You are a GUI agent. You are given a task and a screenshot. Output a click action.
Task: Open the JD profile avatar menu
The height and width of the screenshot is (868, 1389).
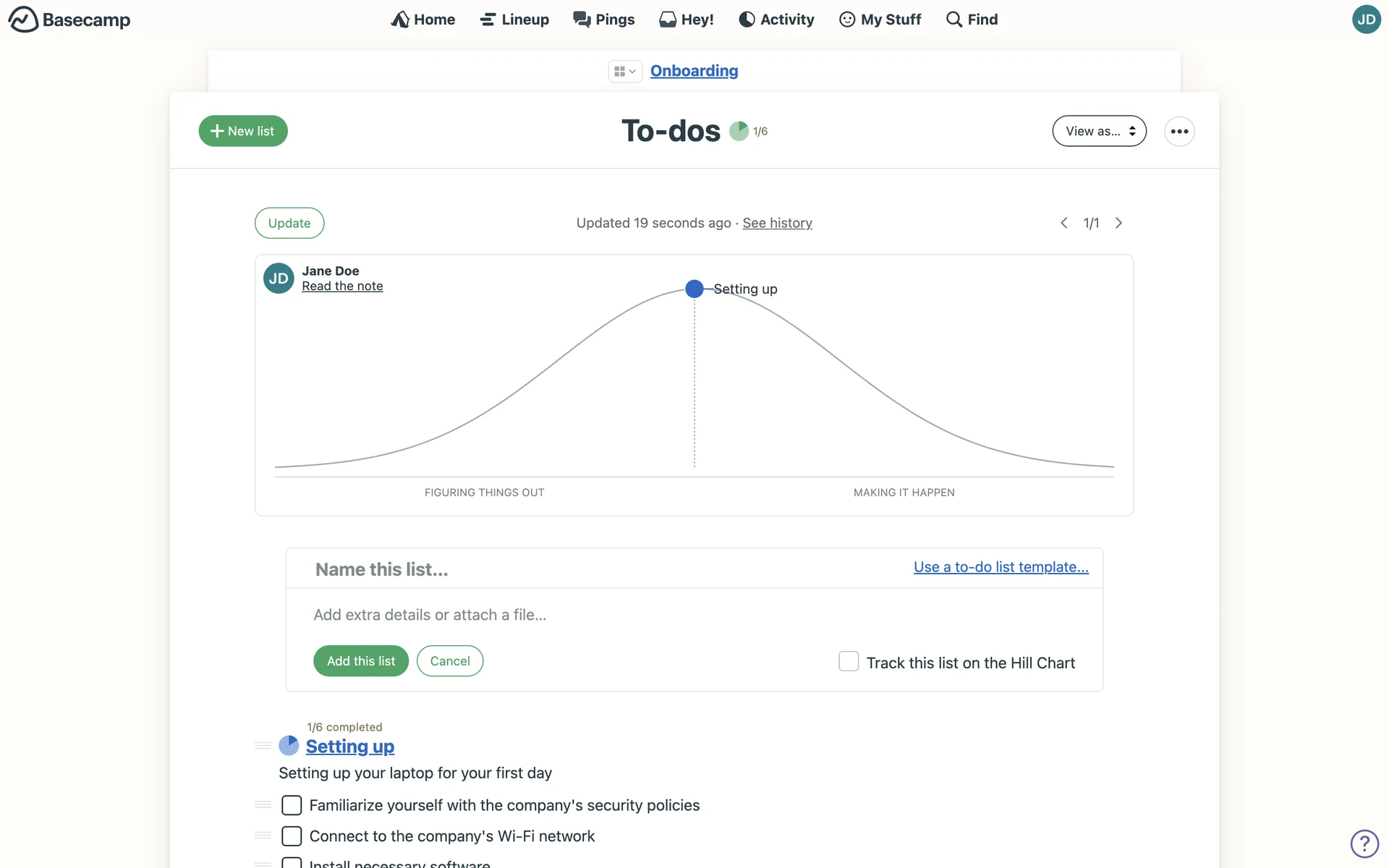pyautogui.click(x=1366, y=20)
